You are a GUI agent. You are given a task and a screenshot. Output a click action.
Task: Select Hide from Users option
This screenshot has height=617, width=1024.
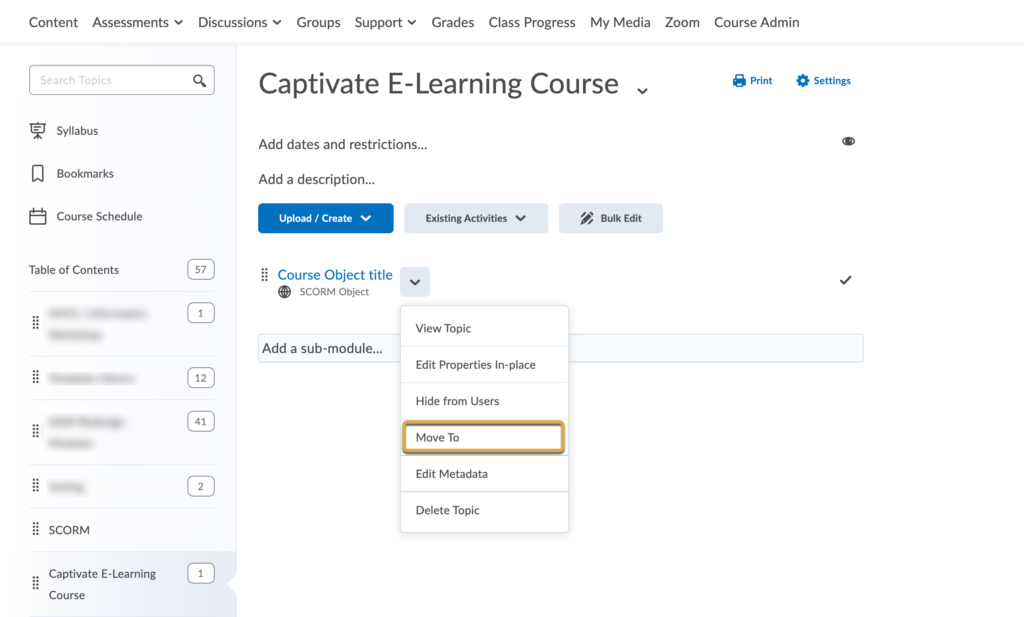tap(485, 401)
